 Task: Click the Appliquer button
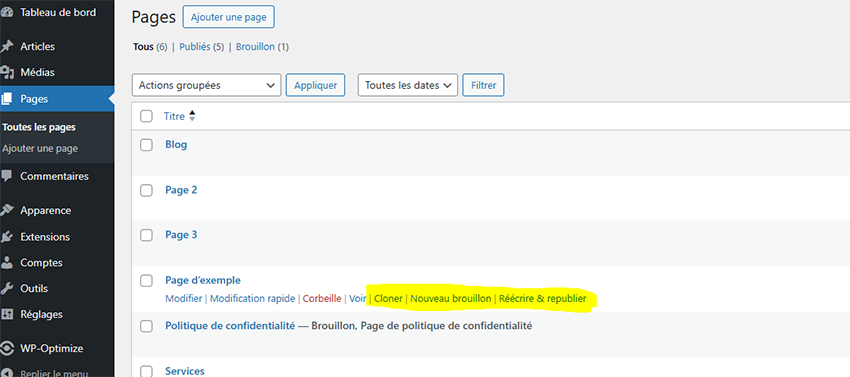click(x=315, y=85)
